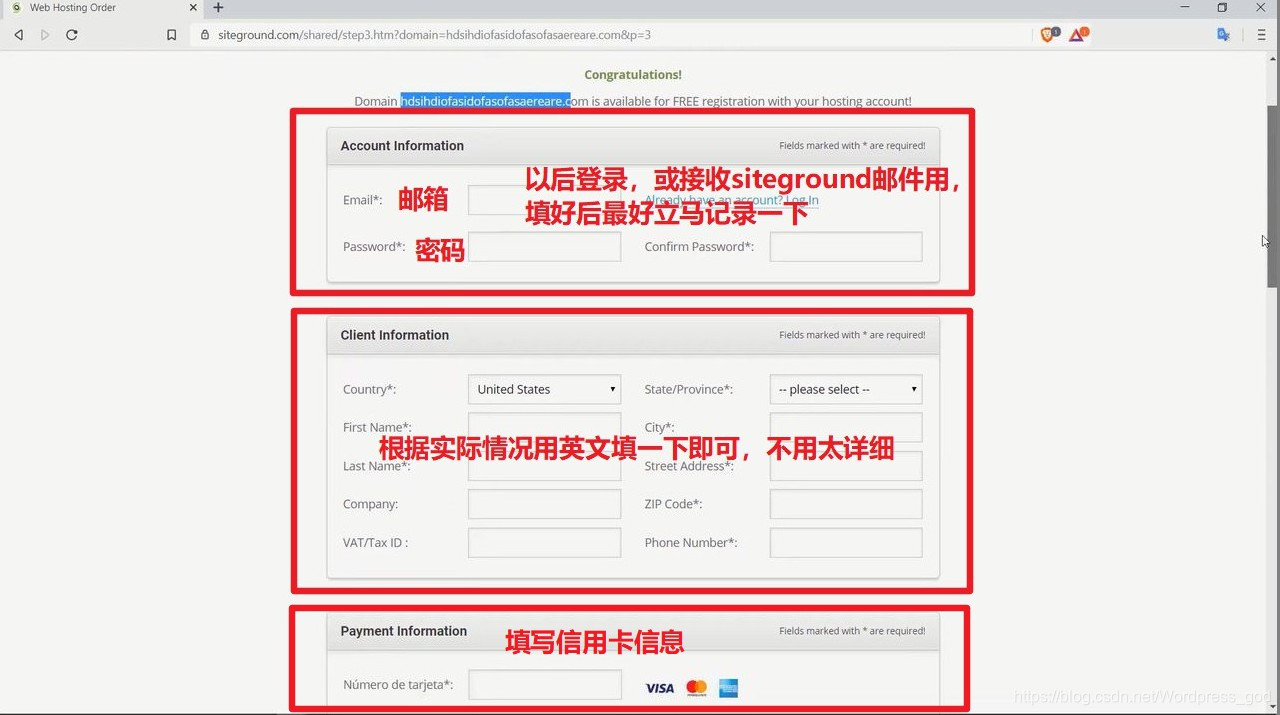Select the American Express logo
Viewport: 1280px width, 715px height.
pyautogui.click(x=729, y=688)
